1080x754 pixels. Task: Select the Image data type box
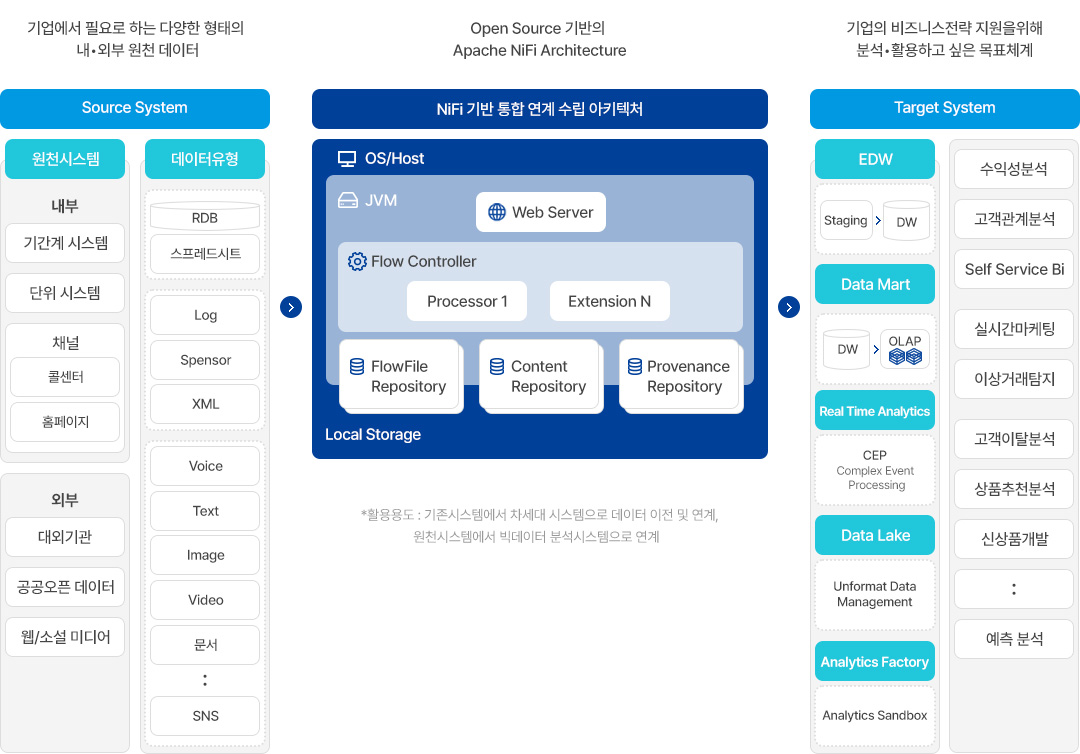205,555
